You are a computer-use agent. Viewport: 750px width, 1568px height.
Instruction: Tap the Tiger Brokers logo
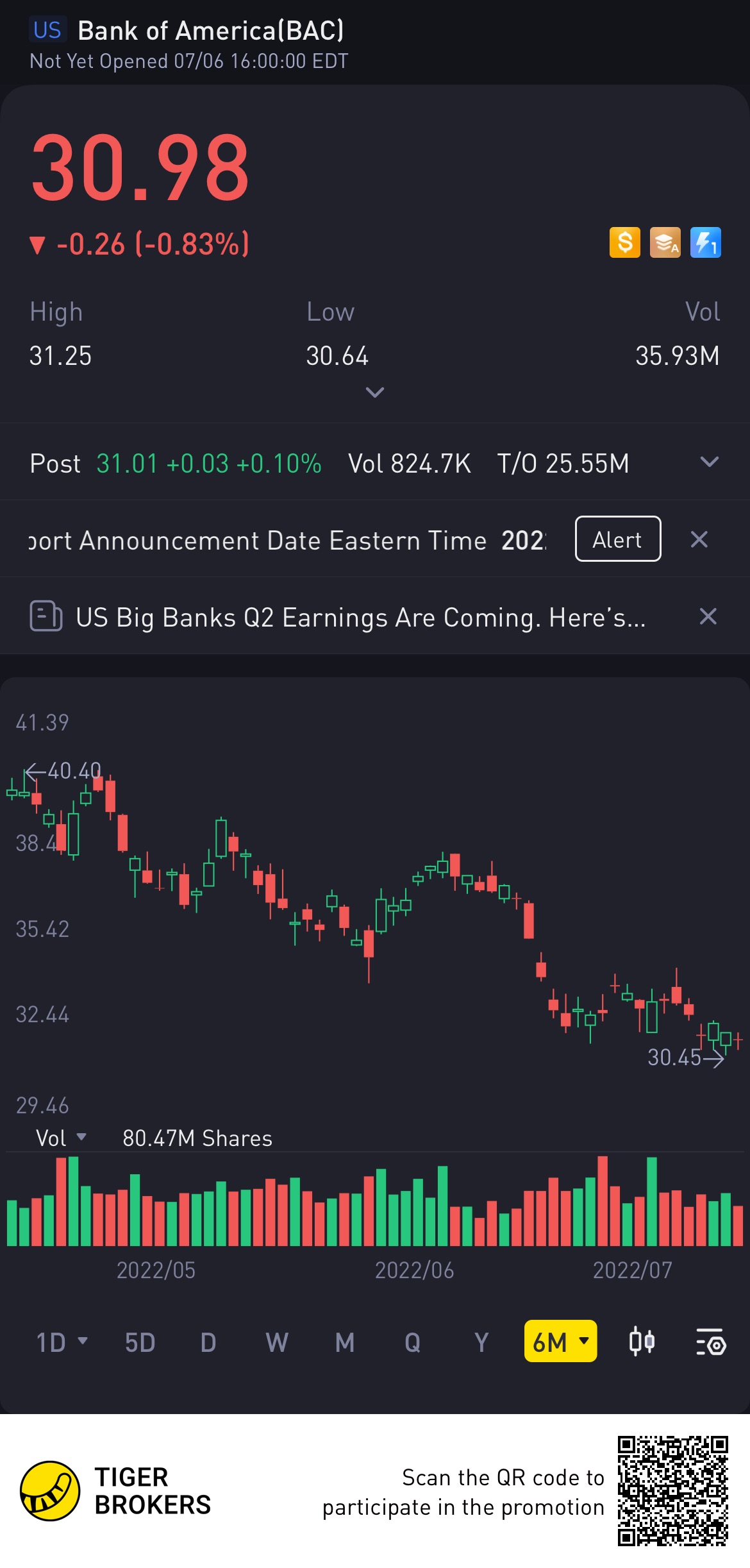click(x=50, y=1490)
